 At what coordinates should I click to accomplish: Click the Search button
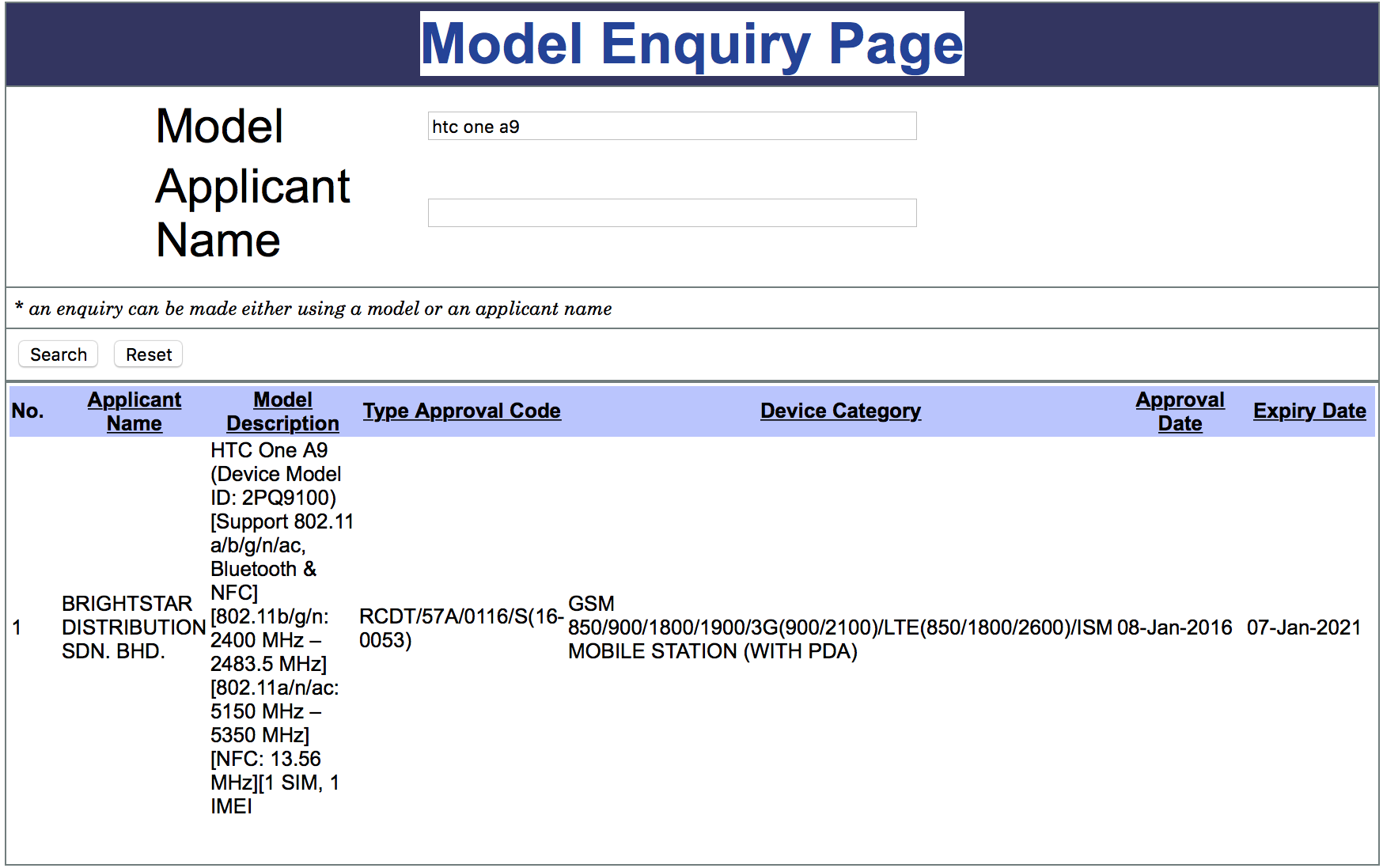(x=59, y=354)
